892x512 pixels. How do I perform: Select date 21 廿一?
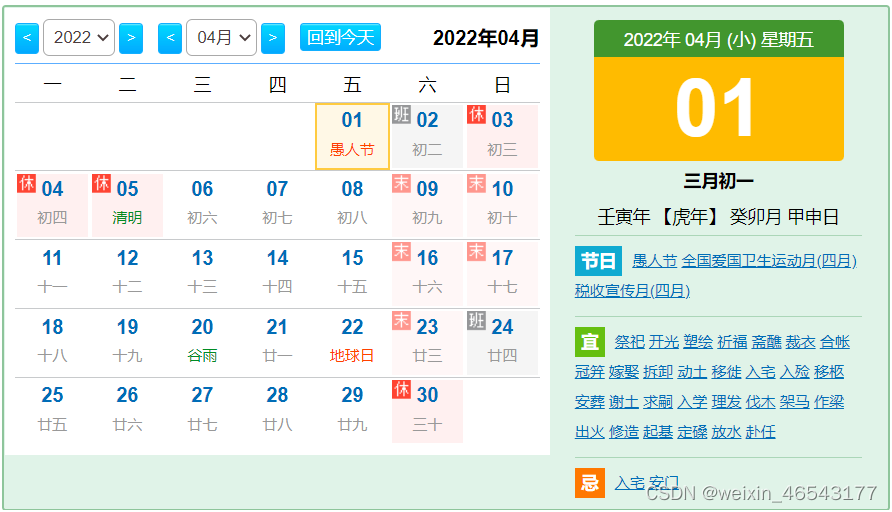(277, 343)
